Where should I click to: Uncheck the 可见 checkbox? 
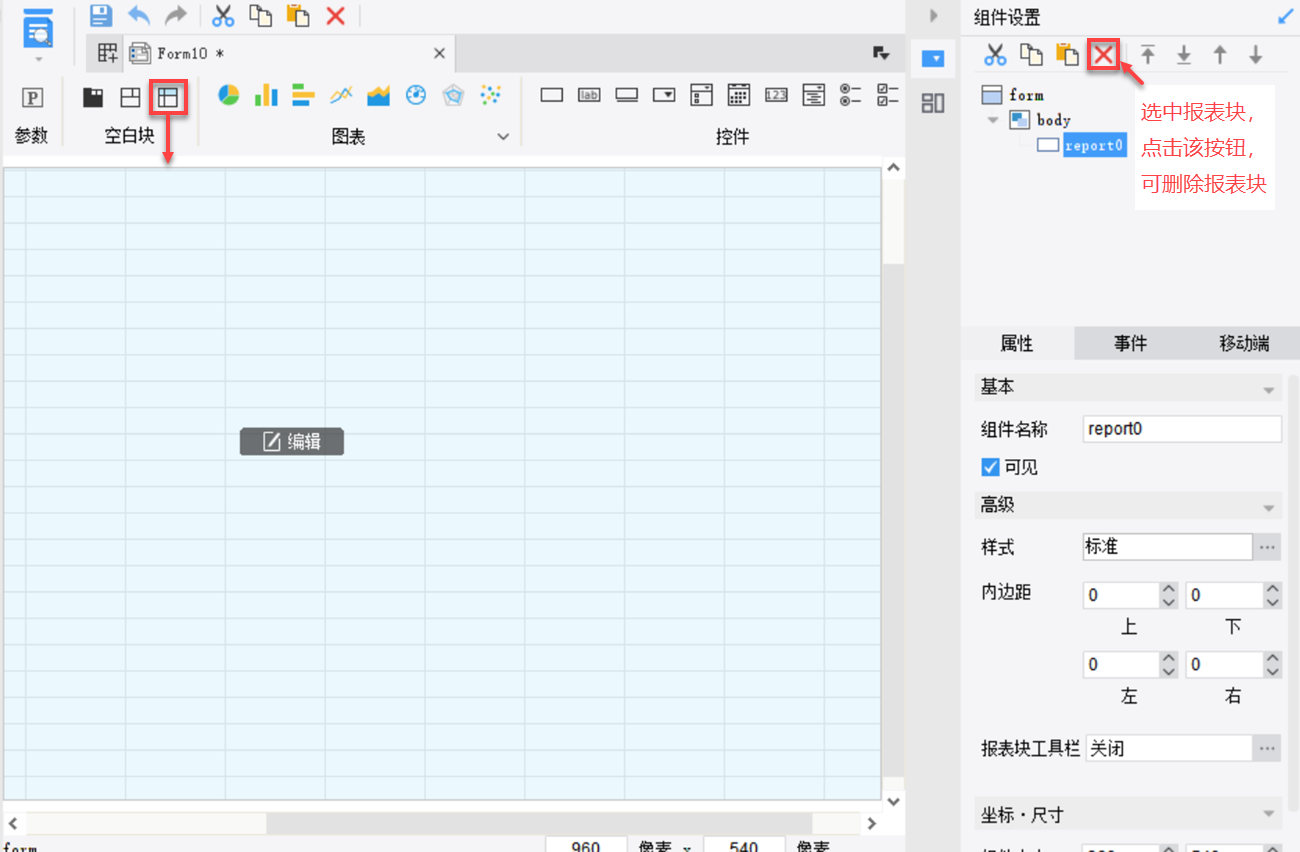coord(991,467)
